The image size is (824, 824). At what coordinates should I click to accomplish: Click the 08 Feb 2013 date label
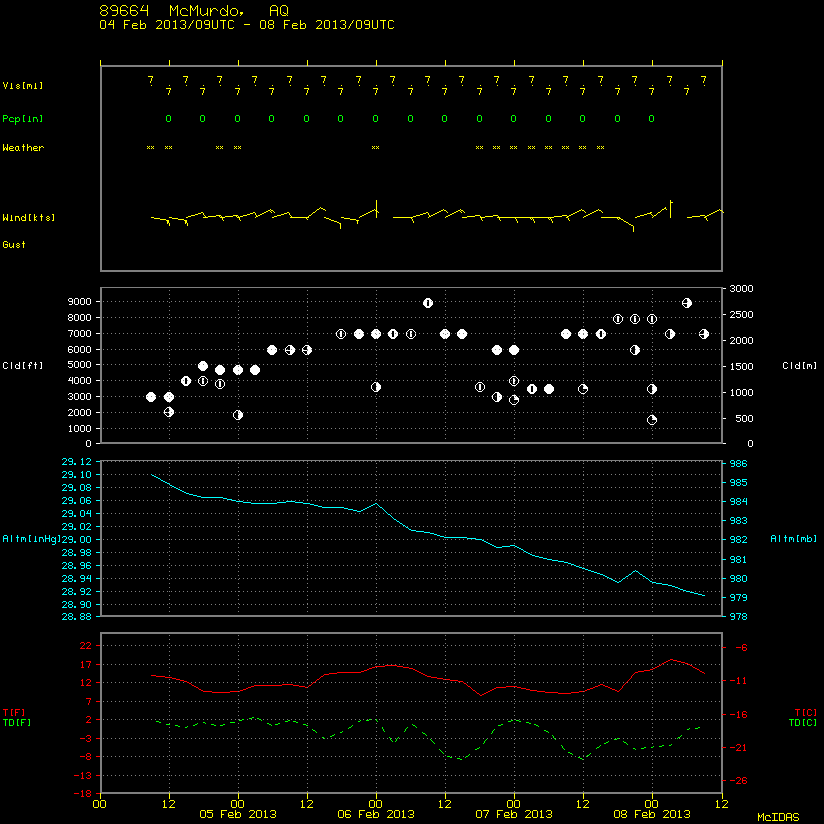[652, 814]
